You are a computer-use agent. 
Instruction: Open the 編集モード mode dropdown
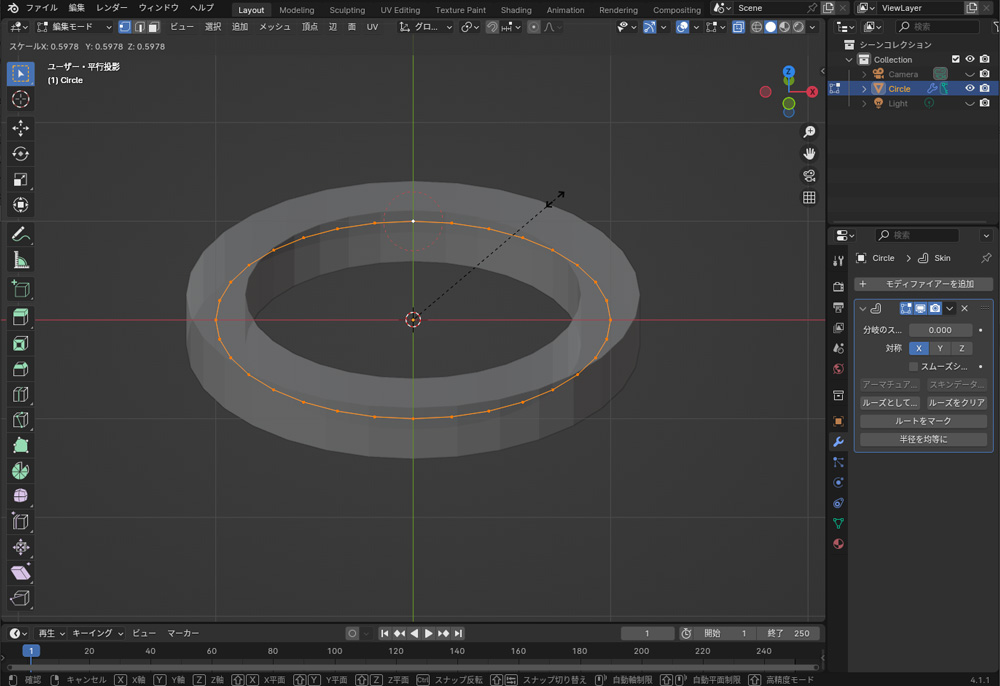(74, 27)
